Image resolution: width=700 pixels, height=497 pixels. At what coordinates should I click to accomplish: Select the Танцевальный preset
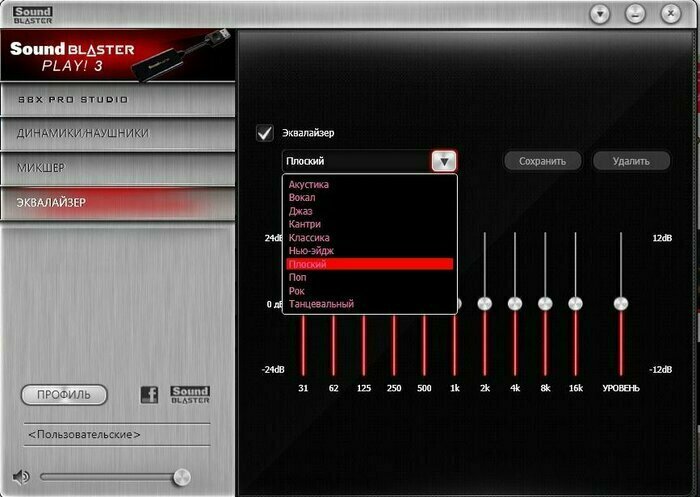click(x=321, y=304)
